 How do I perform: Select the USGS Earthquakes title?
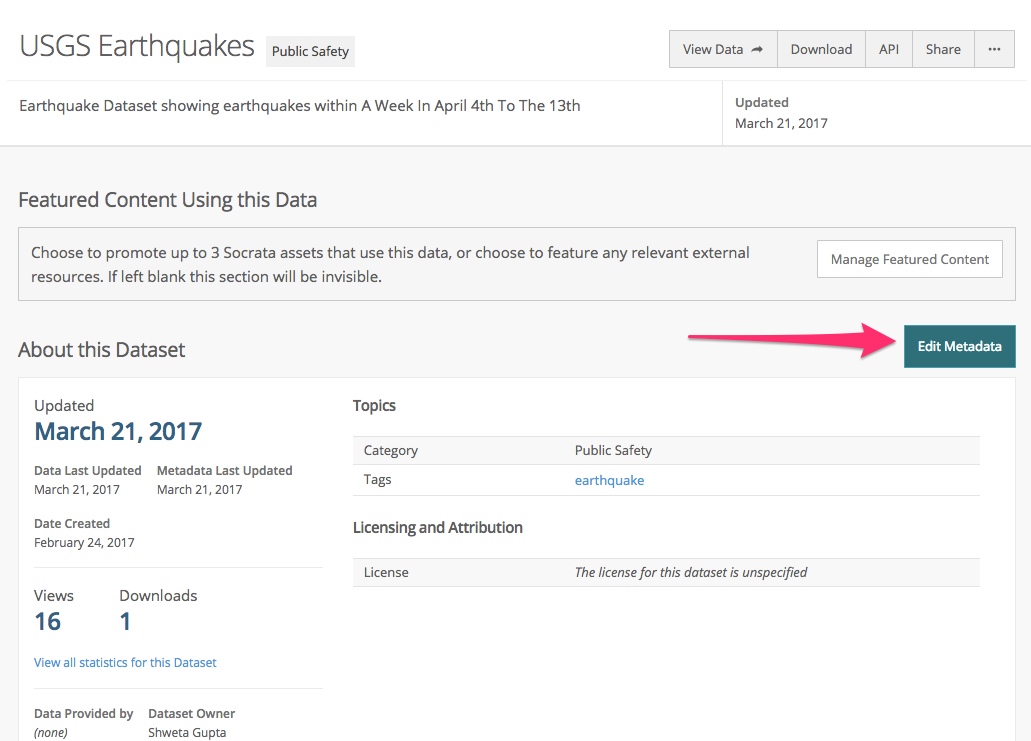[137, 47]
